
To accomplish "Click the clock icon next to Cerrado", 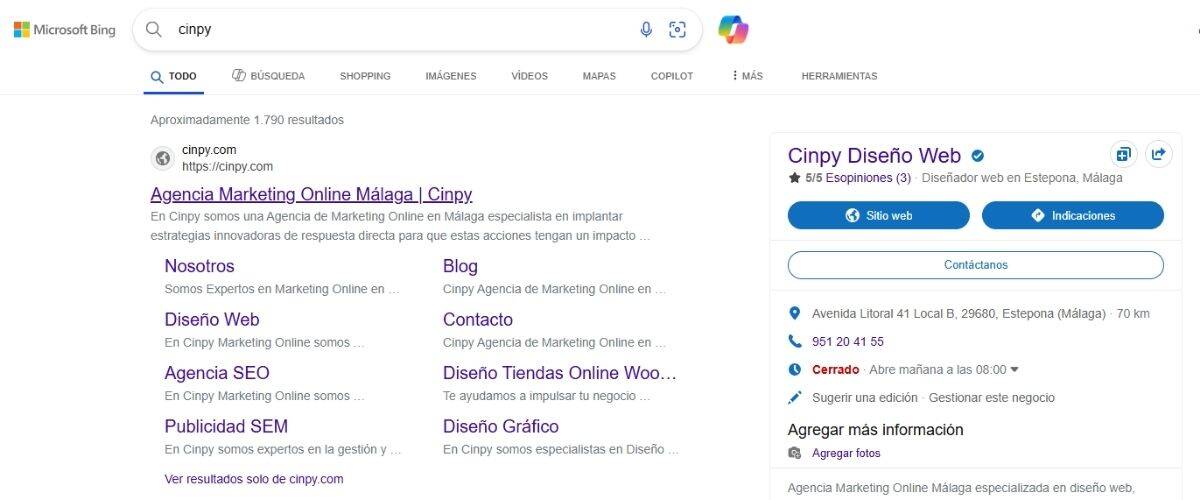I will [795, 369].
